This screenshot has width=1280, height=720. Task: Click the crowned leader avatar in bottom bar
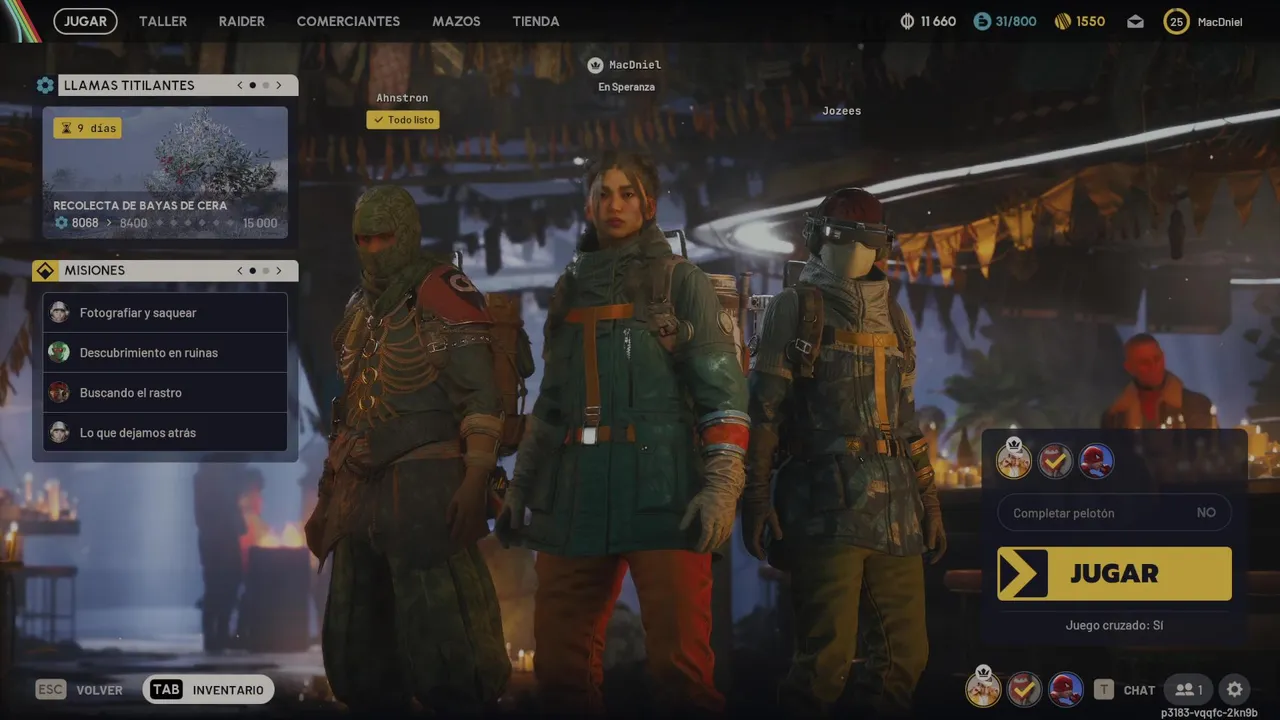pyautogui.click(x=983, y=689)
